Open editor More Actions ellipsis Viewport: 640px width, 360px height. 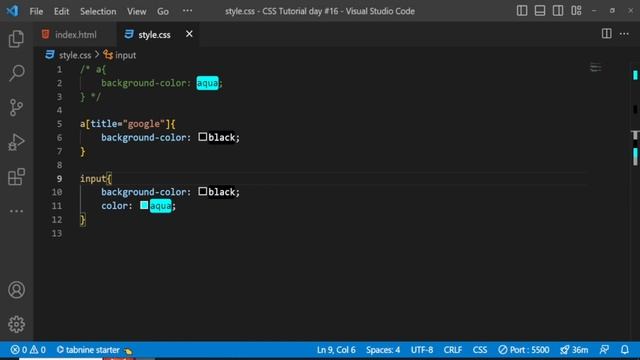[624, 34]
